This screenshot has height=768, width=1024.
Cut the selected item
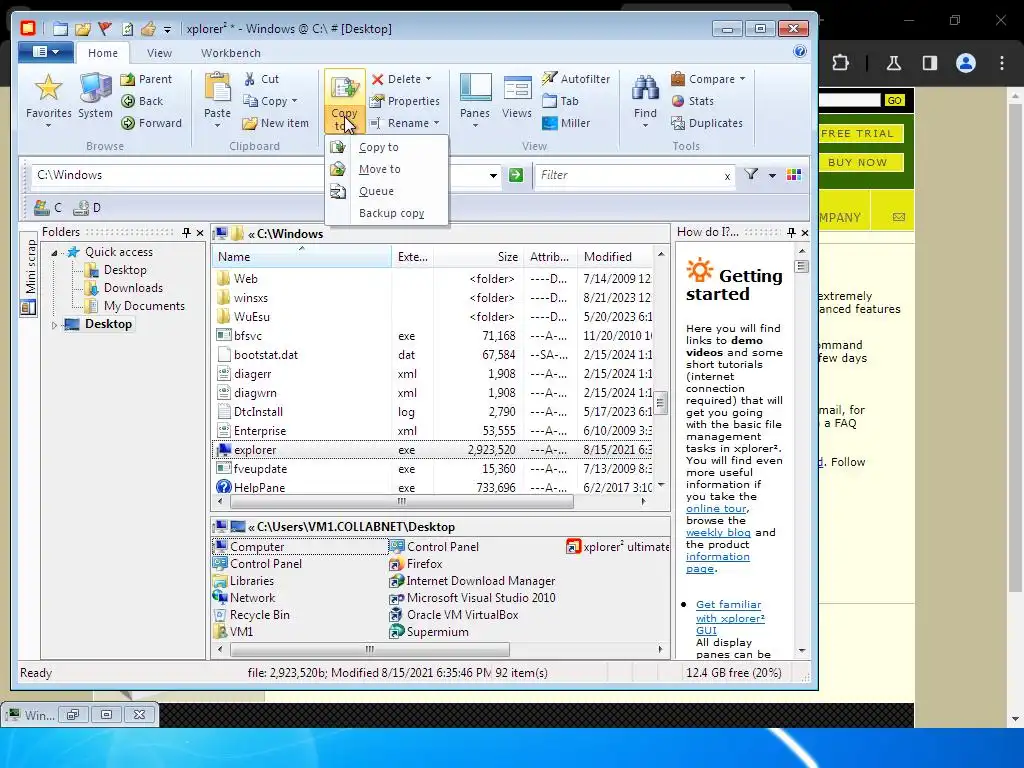261,79
